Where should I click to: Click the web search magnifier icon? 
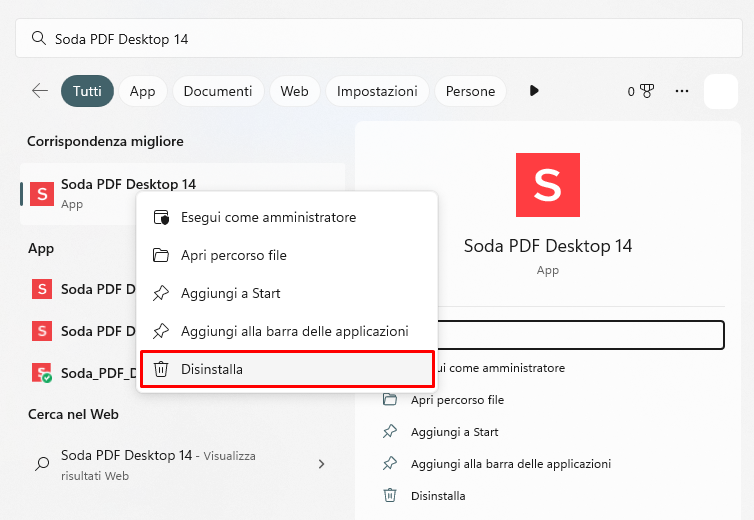point(42,464)
